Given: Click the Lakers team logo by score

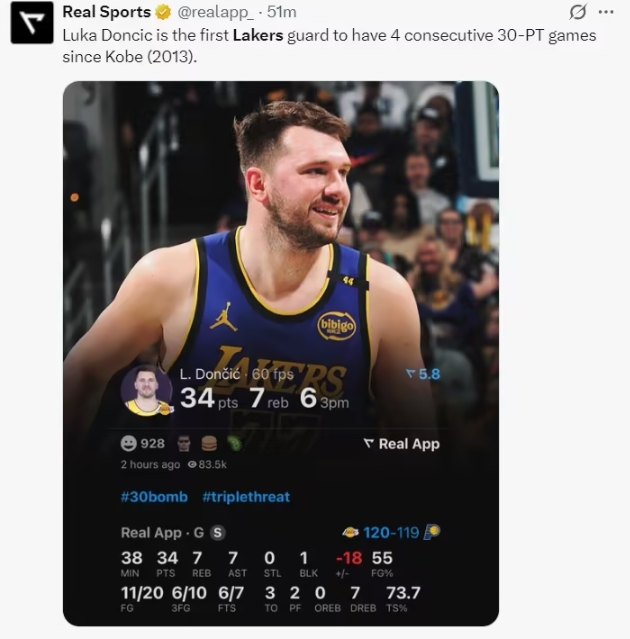Looking at the screenshot, I should pyautogui.click(x=350, y=532).
